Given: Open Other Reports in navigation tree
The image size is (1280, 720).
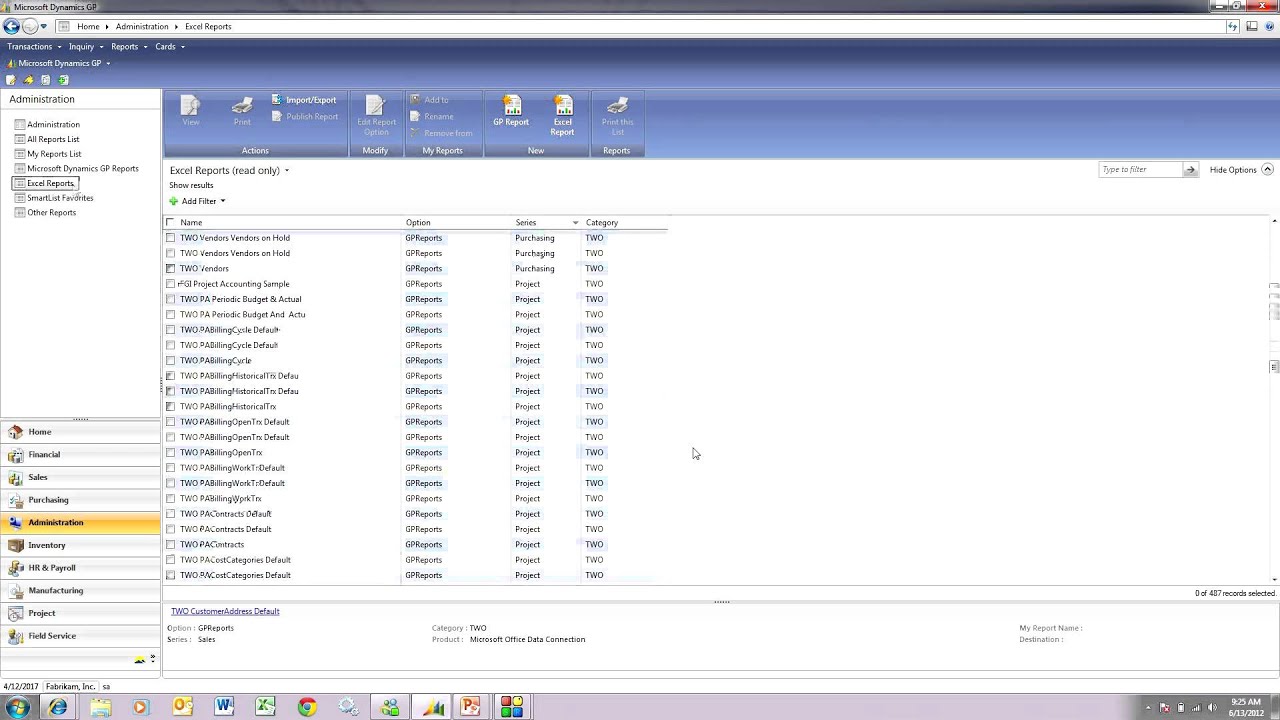Looking at the screenshot, I should 51,212.
